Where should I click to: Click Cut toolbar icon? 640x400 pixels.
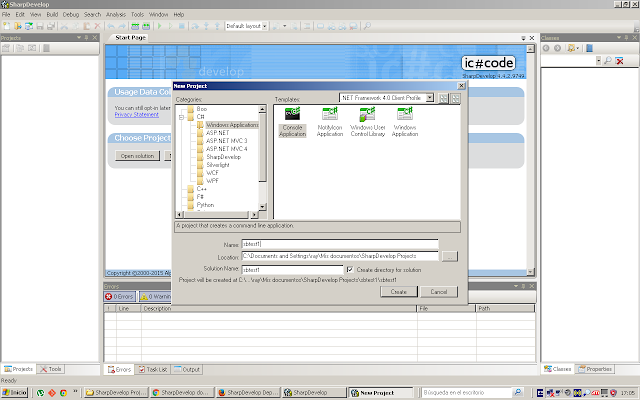tap(64, 26)
